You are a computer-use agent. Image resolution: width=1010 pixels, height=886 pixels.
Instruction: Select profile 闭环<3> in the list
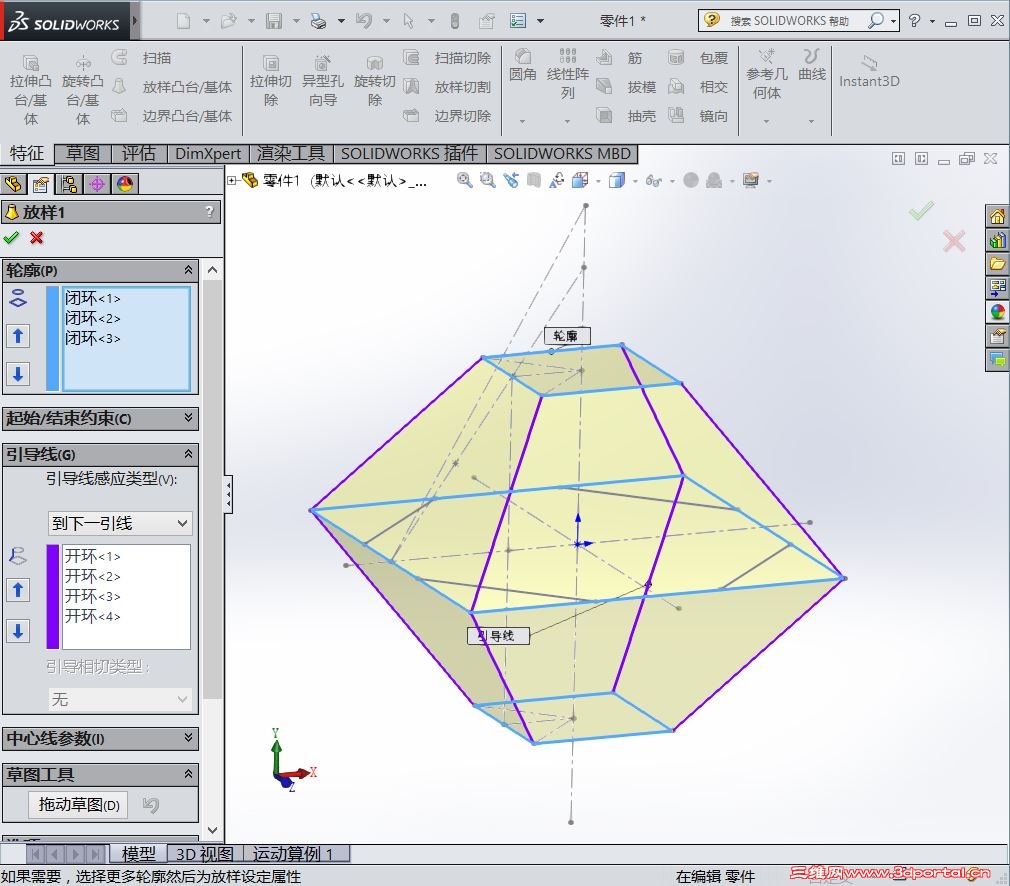pos(93,338)
